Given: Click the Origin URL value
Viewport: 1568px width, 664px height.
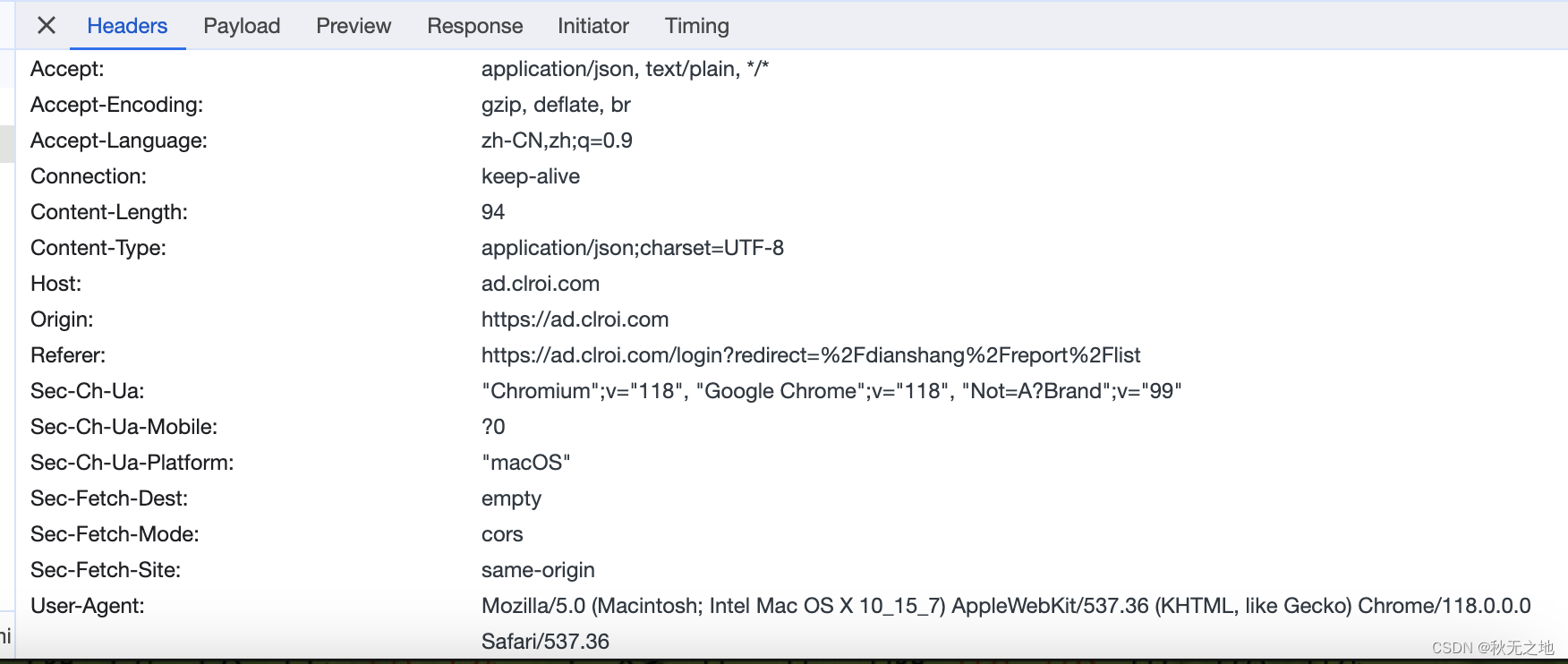Looking at the screenshot, I should (x=575, y=319).
